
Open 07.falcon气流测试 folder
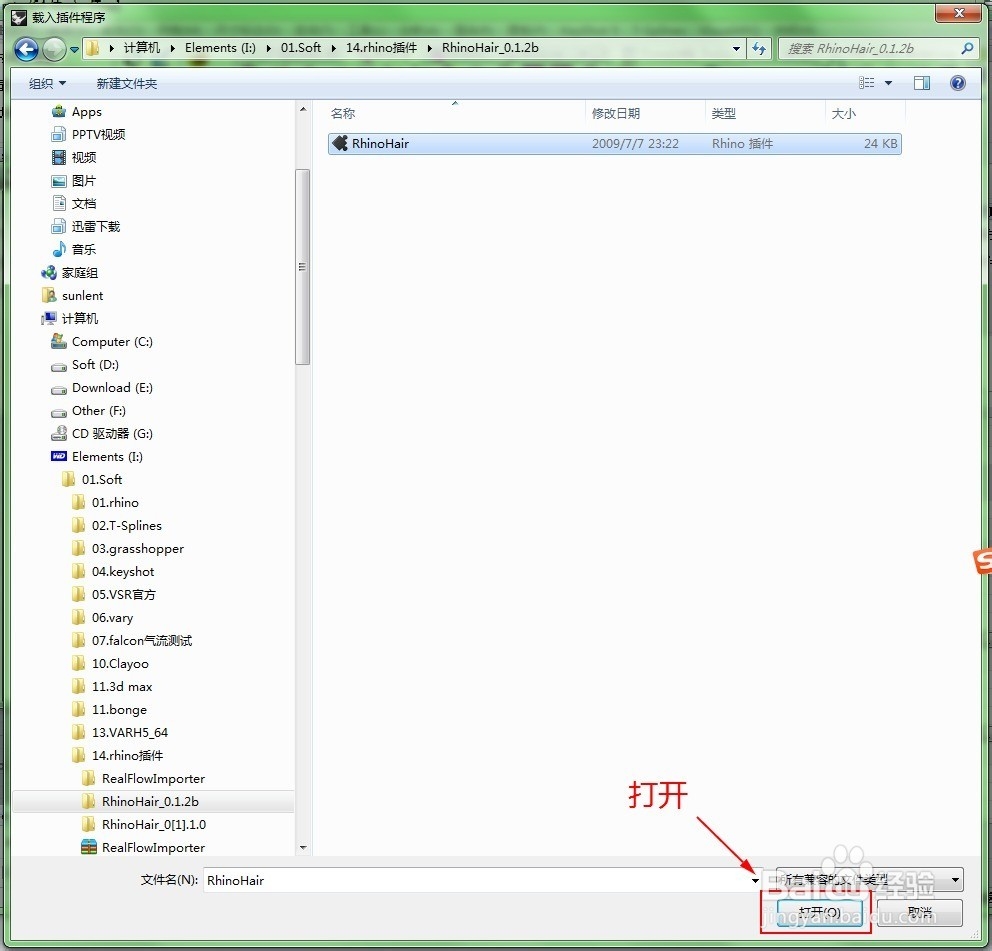(x=142, y=640)
